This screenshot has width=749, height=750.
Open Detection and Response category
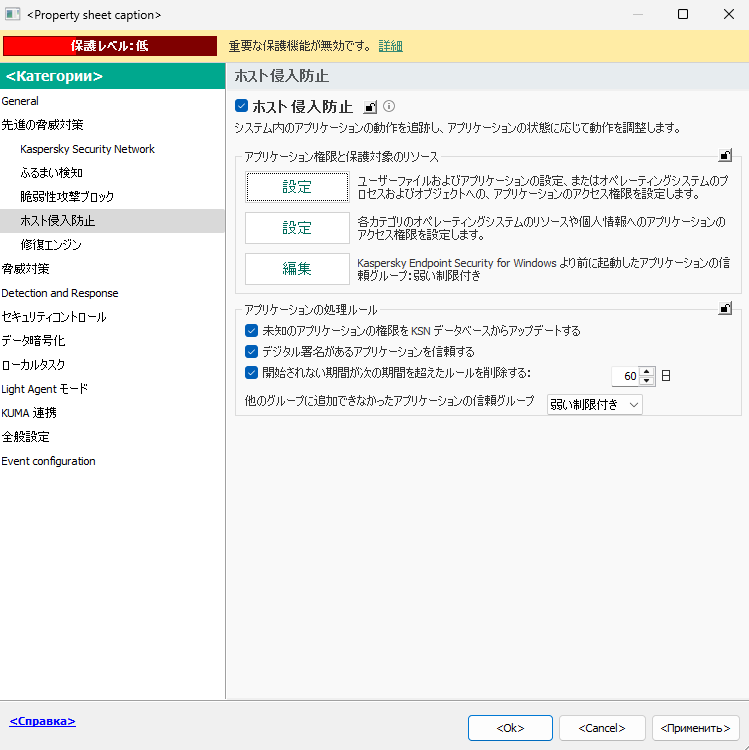112,293
